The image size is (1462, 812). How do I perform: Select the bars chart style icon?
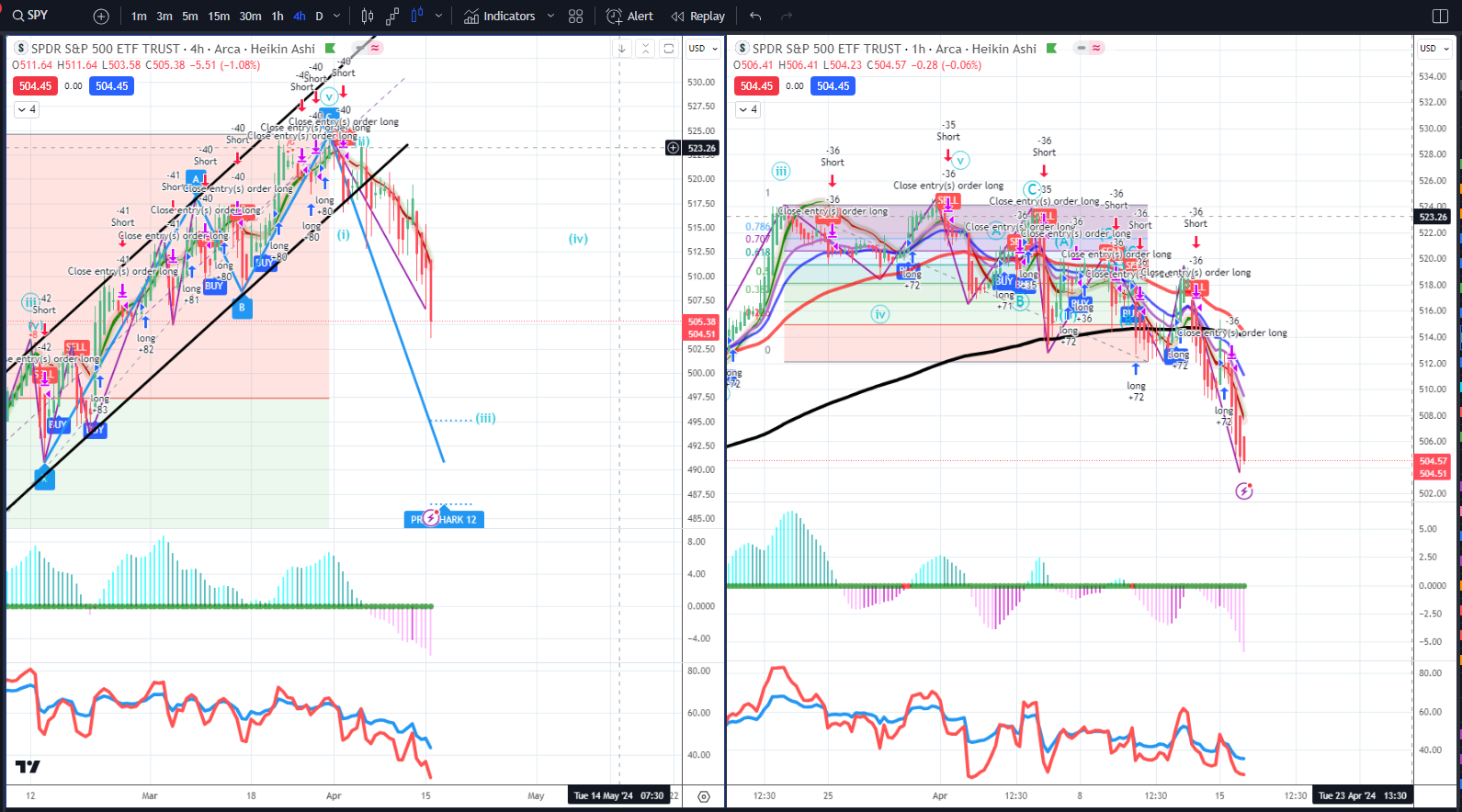pos(368,16)
